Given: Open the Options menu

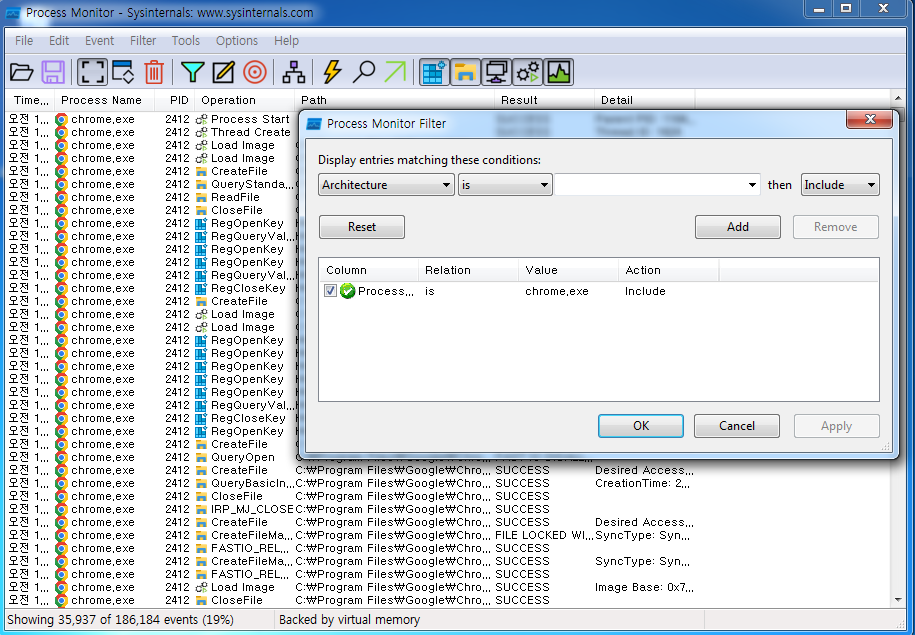Looking at the screenshot, I should click(237, 40).
